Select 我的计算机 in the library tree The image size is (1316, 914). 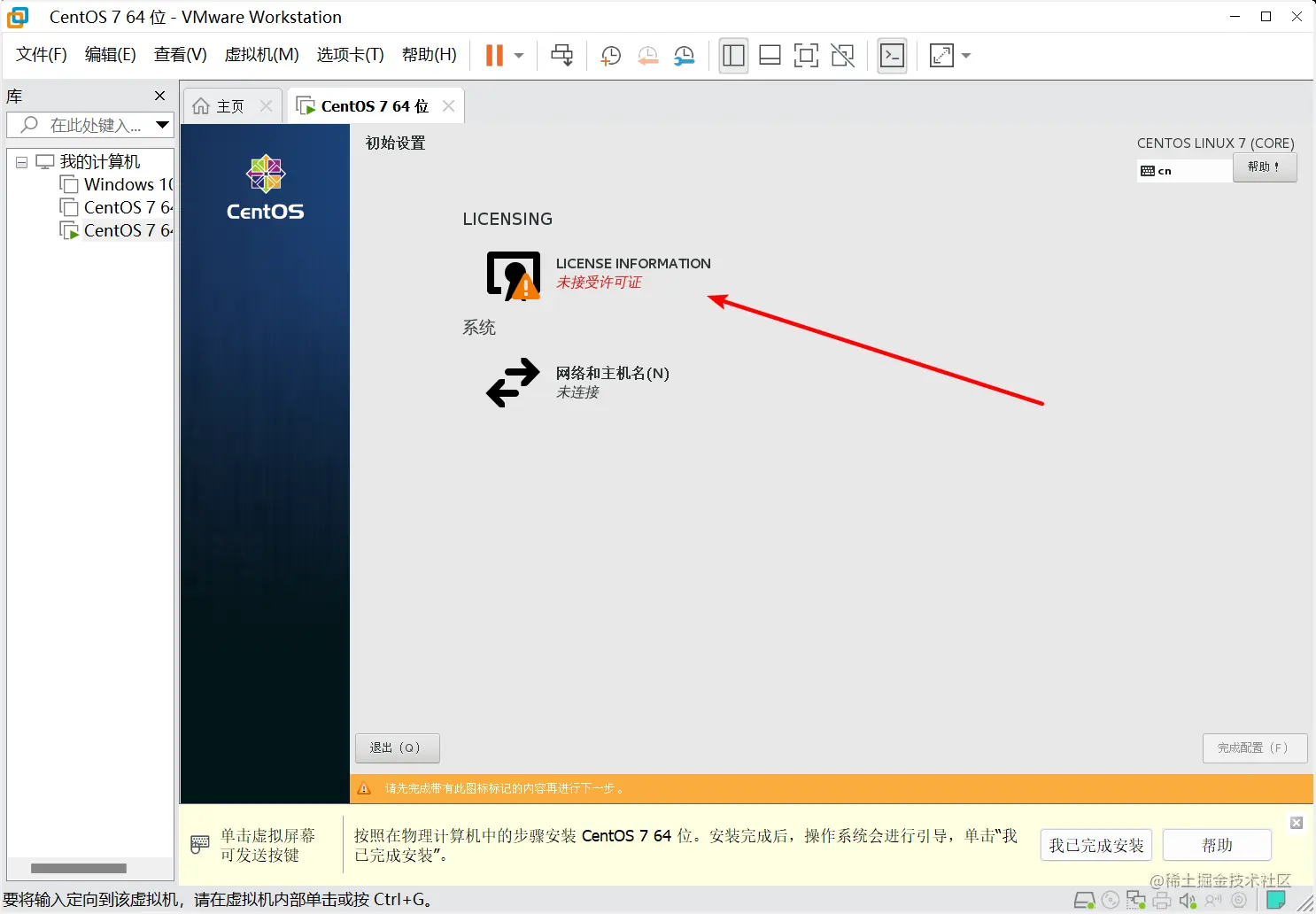(x=99, y=161)
